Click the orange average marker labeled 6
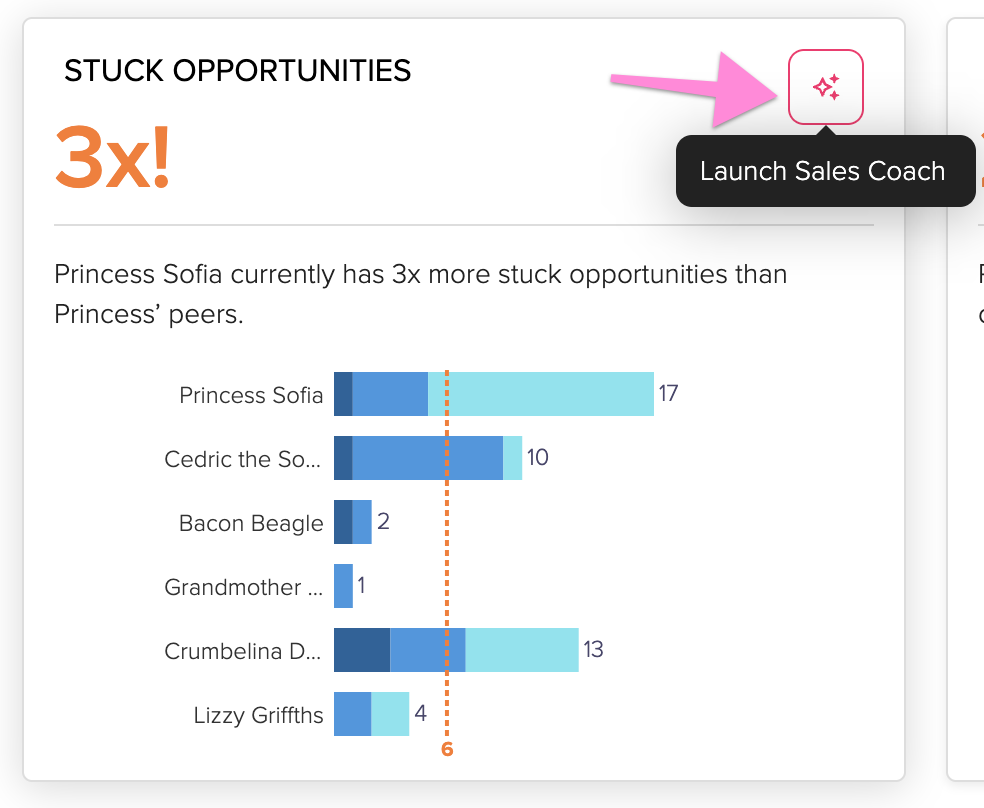 (x=447, y=749)
